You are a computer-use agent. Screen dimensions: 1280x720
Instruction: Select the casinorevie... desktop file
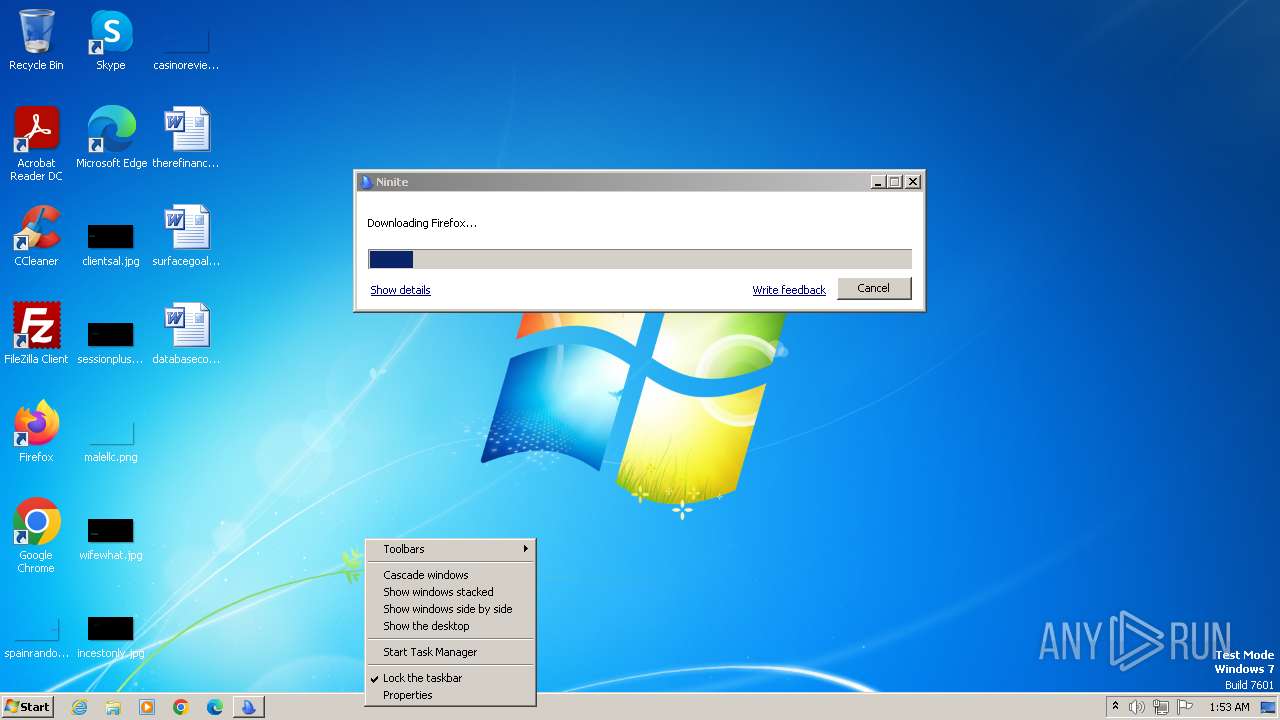click(186, 45)
